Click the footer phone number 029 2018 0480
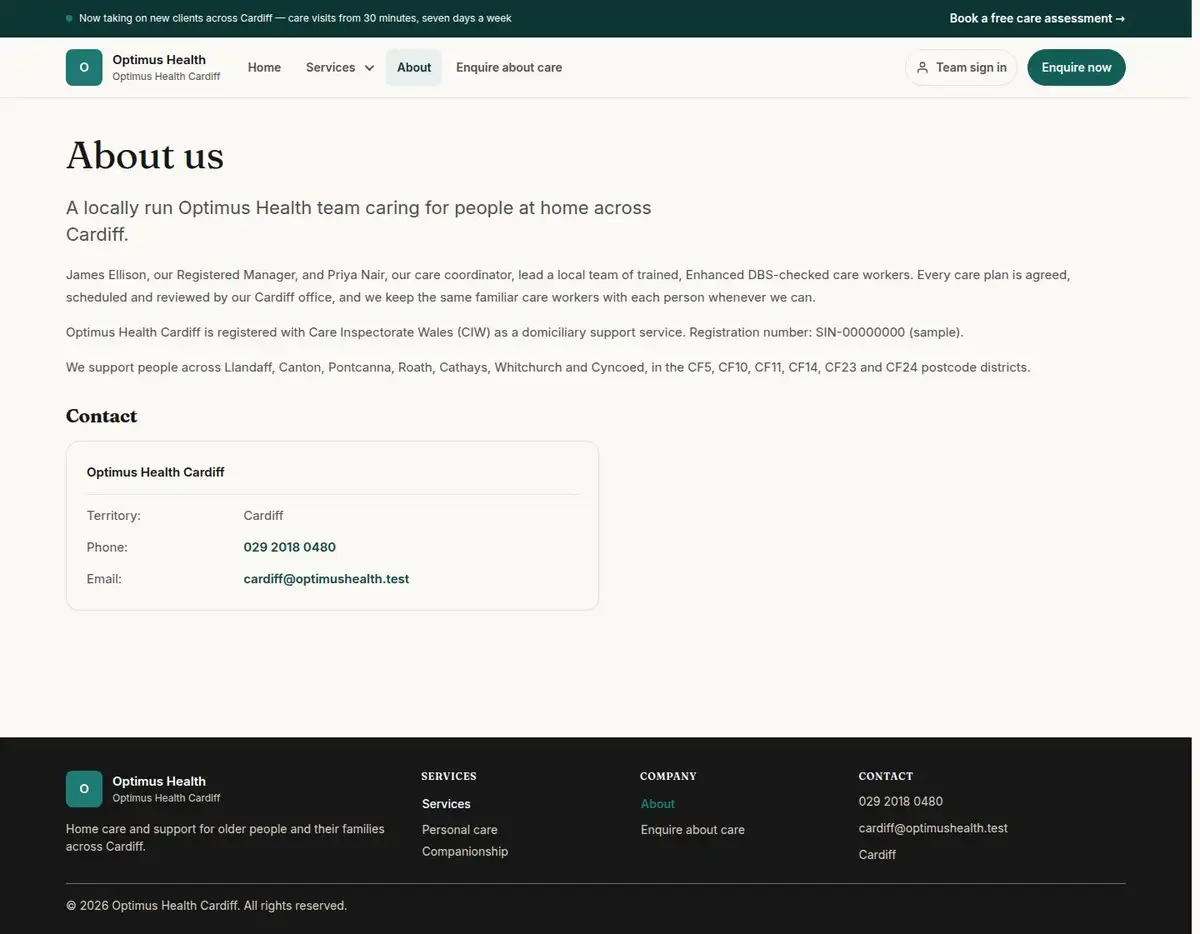1200x934 pixels. tap(901, 802)
